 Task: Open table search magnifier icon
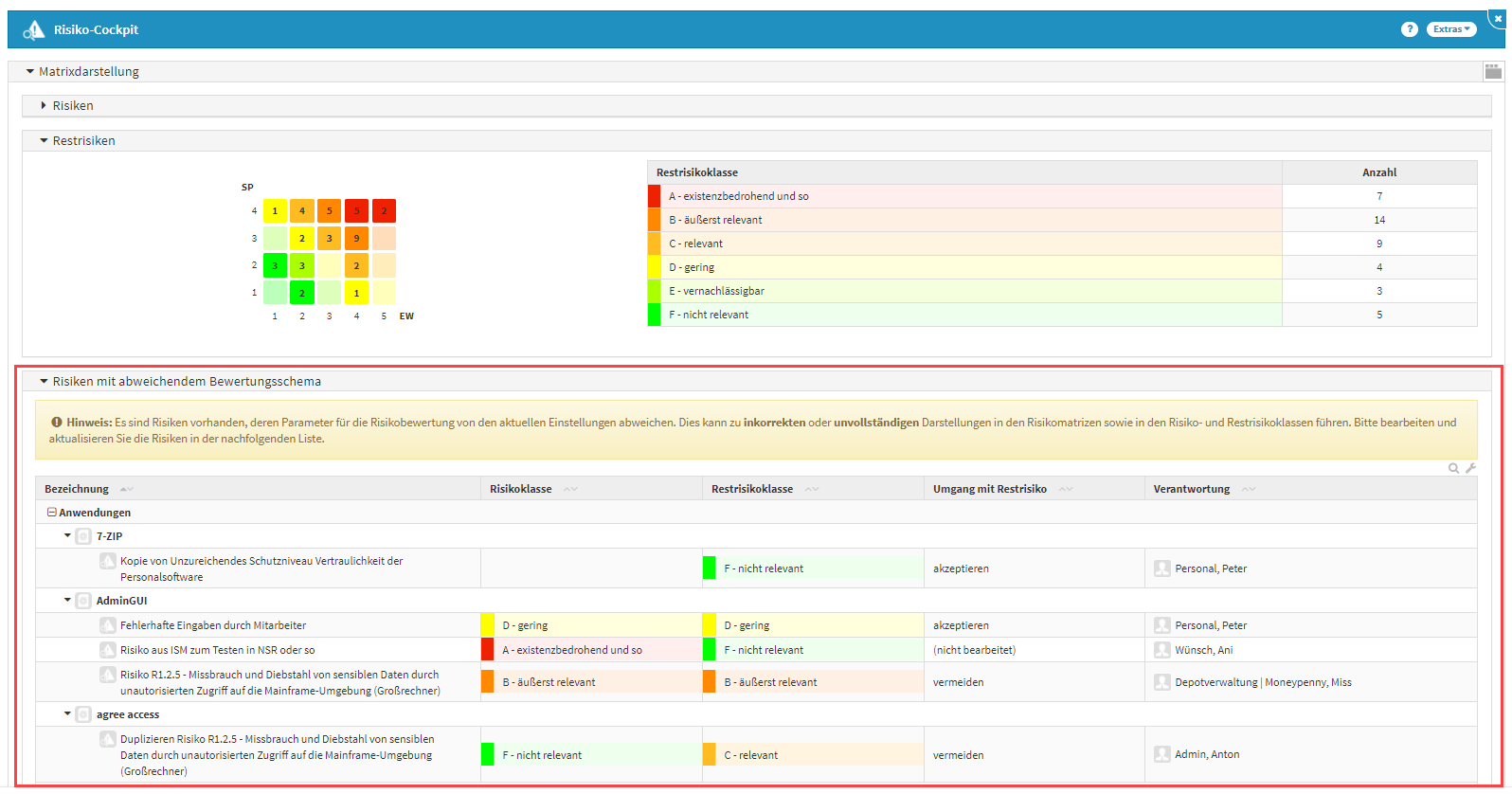click(x=1453, y=468)
